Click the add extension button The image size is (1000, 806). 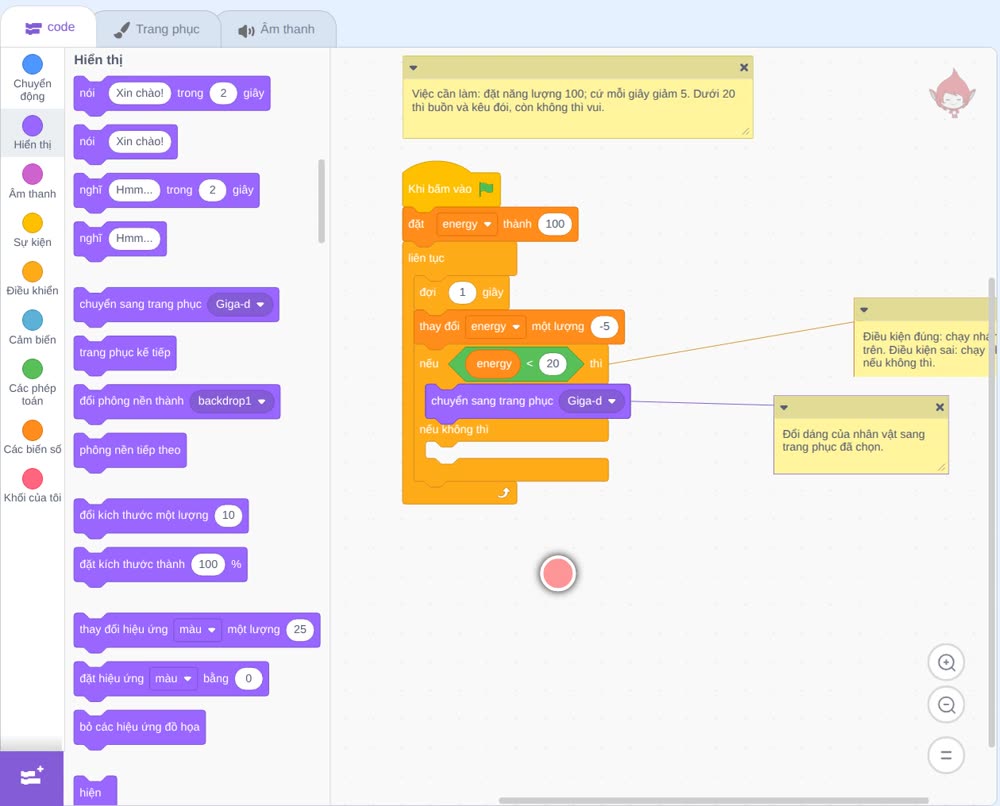click(x=32, y=777)
